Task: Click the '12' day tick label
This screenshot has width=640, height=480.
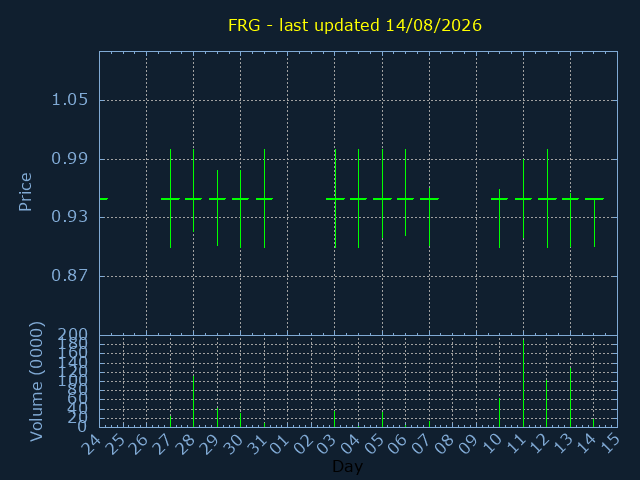Action: point(539,444)
